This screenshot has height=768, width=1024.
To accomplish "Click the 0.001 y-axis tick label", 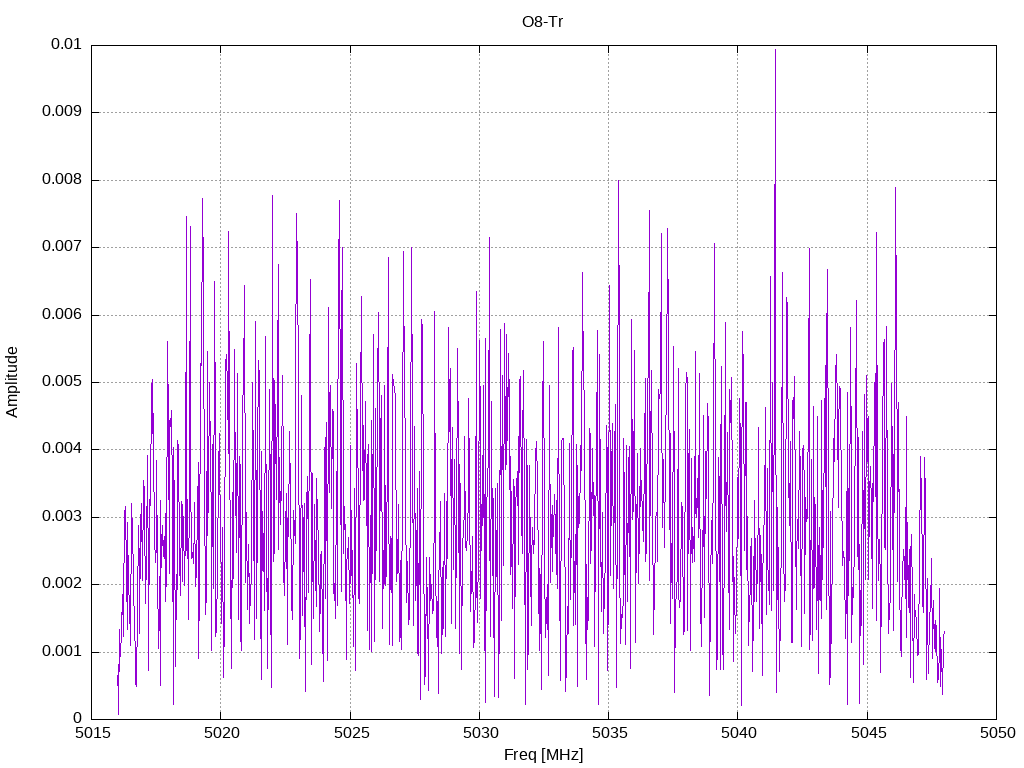I will pos(61,652).
